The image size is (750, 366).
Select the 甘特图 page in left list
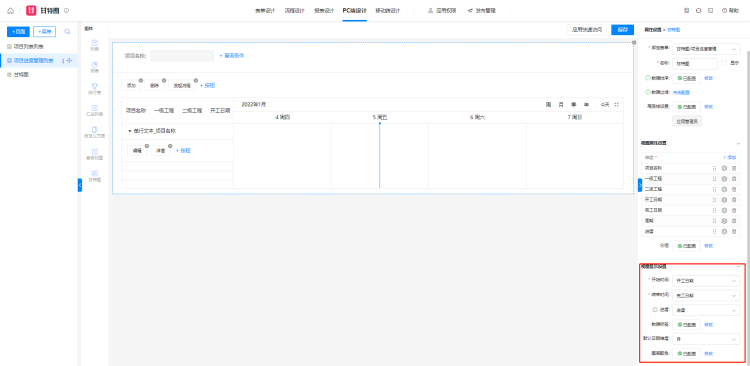pos(21,75)
